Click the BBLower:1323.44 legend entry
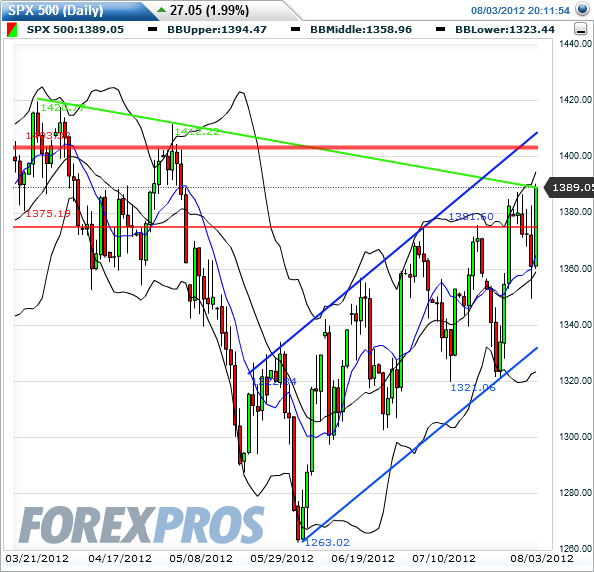 pyautogui.click(x=505, y=30)
